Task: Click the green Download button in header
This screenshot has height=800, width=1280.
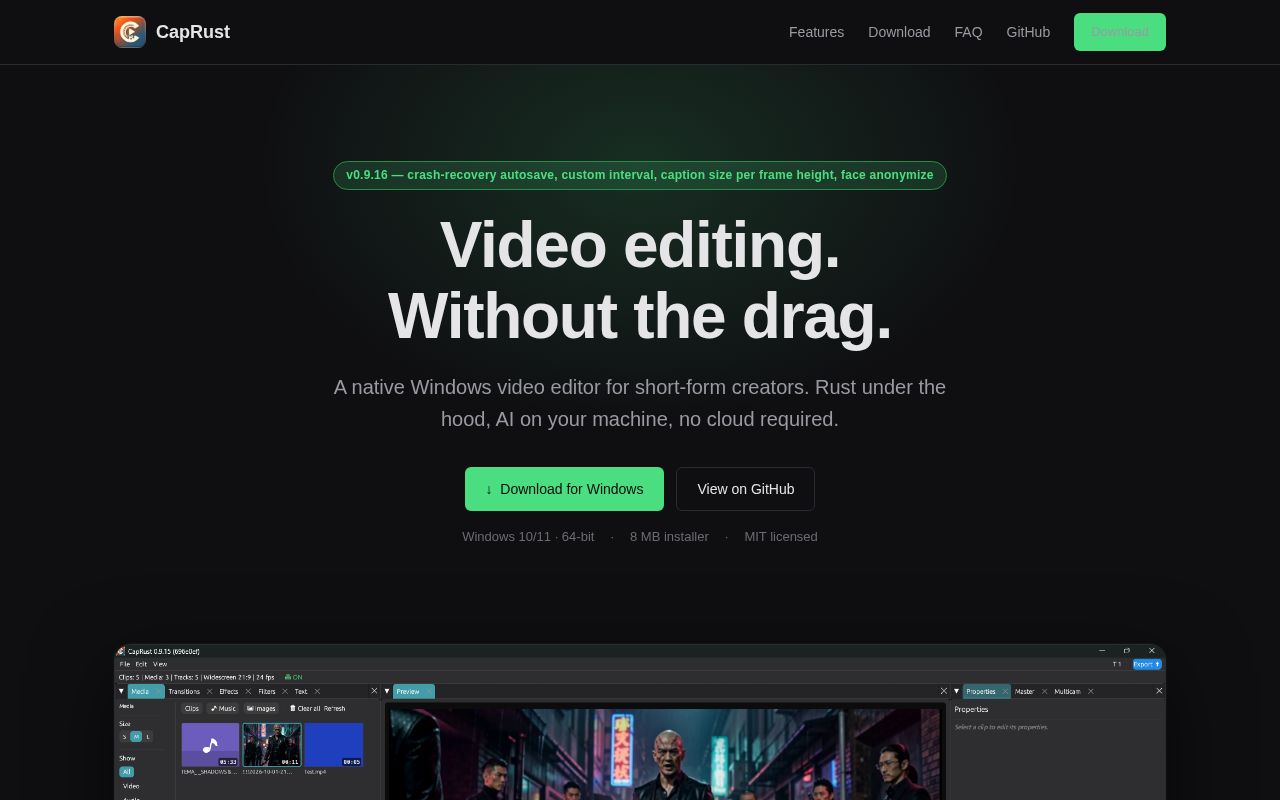Action: click(1120, 32)
